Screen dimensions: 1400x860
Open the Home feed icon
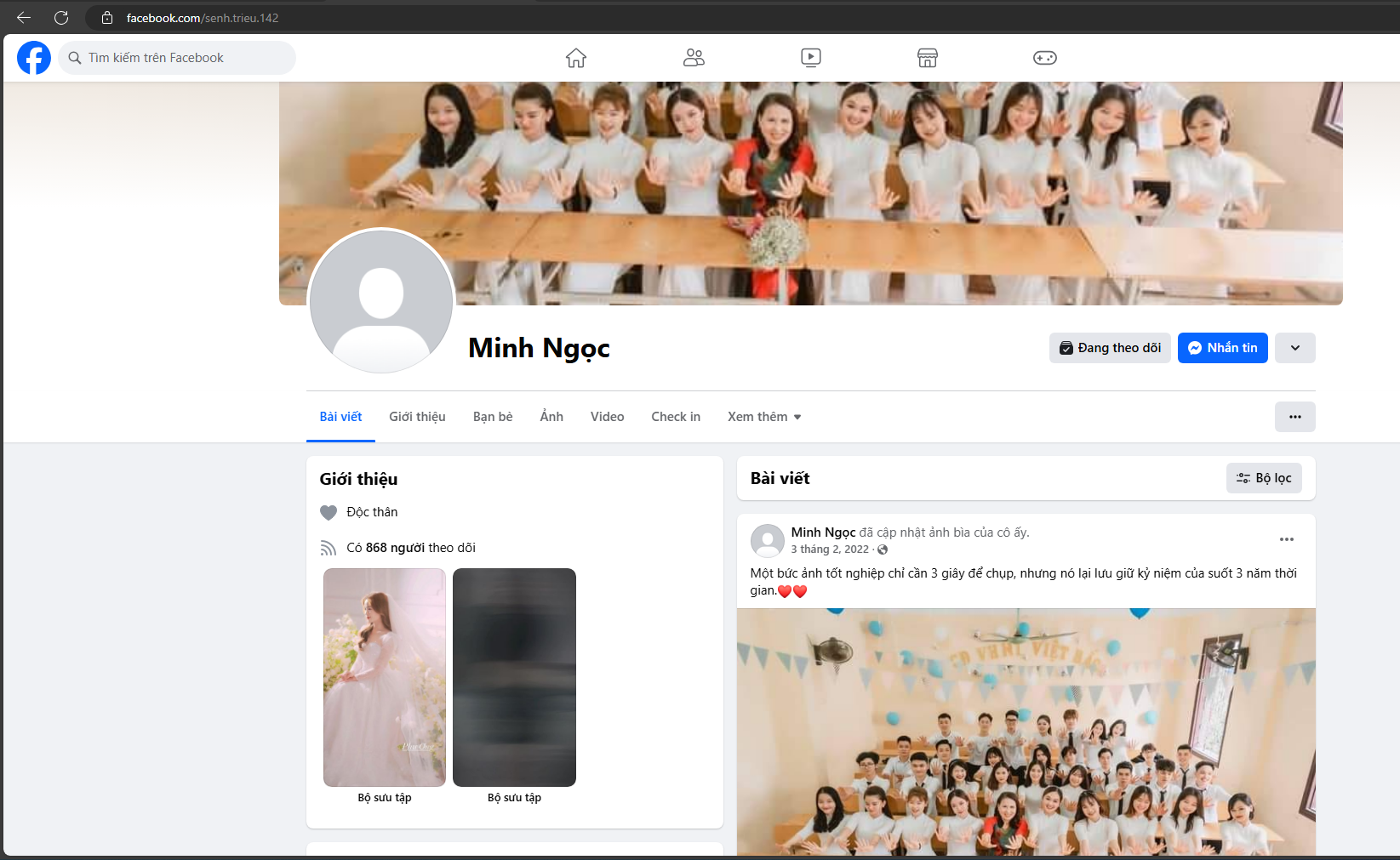tap(576, 58)
